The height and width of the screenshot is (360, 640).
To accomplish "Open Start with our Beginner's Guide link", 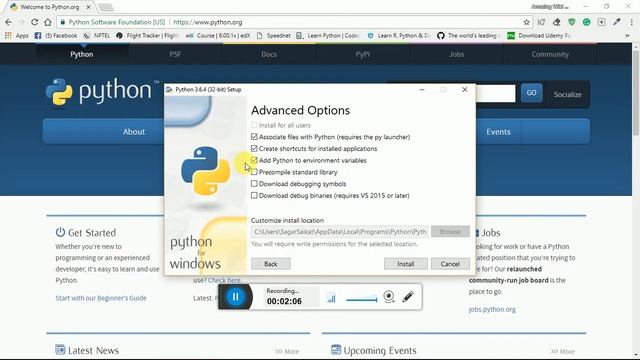I will click(101, 298).
